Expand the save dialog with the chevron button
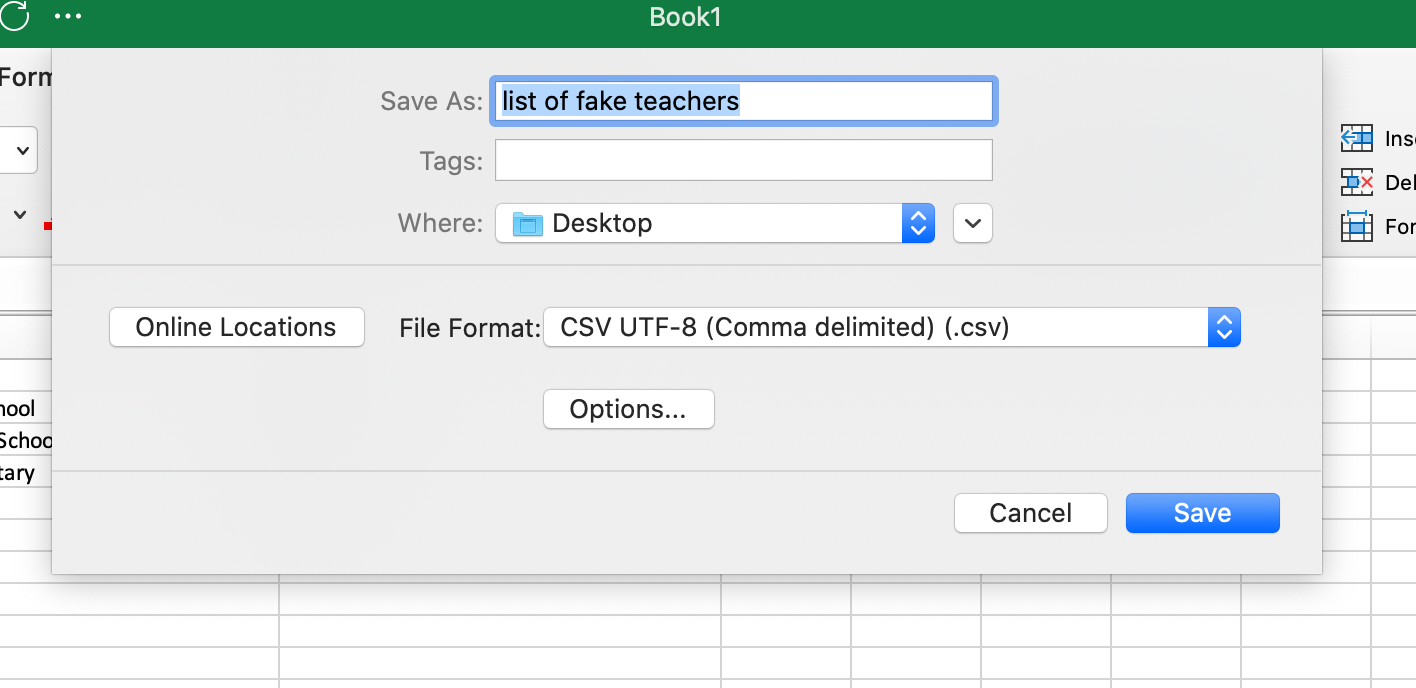This screenshot has width=1416, height=688. (972, 223)
